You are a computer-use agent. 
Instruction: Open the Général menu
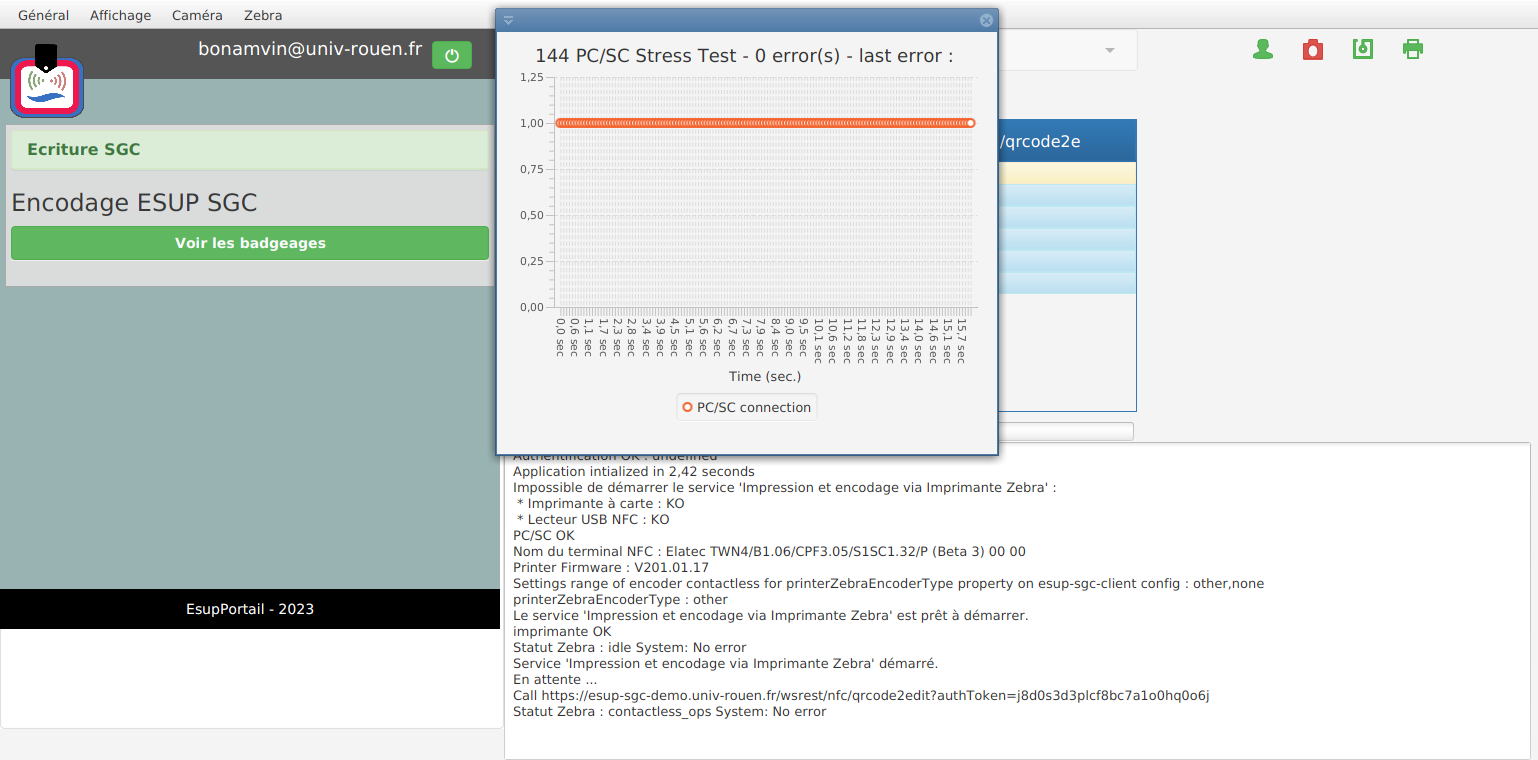click(x=43, y=15)
